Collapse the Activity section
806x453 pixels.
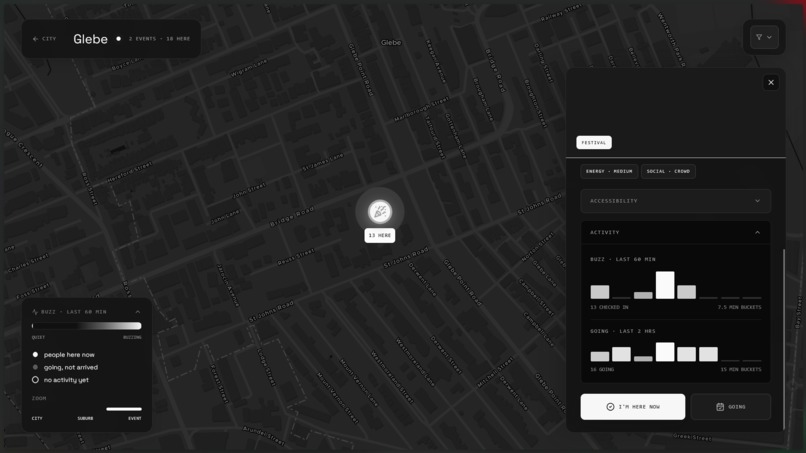pos(675,232)
